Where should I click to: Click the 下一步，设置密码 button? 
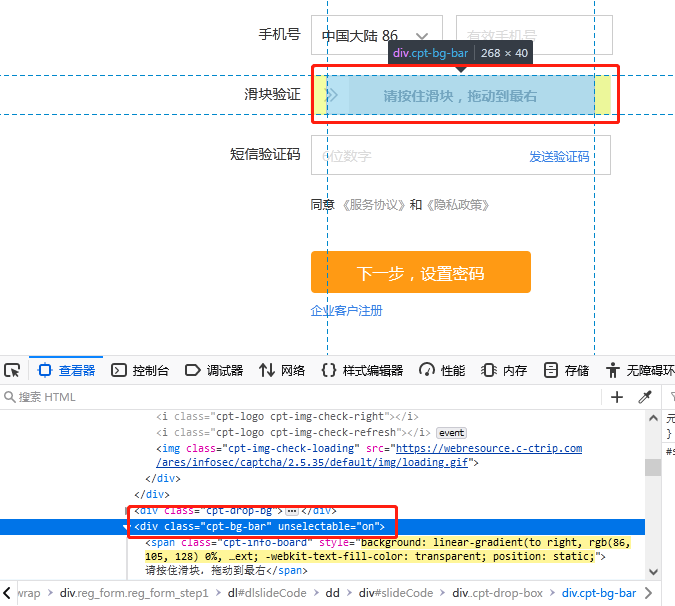tap(421, 272)
